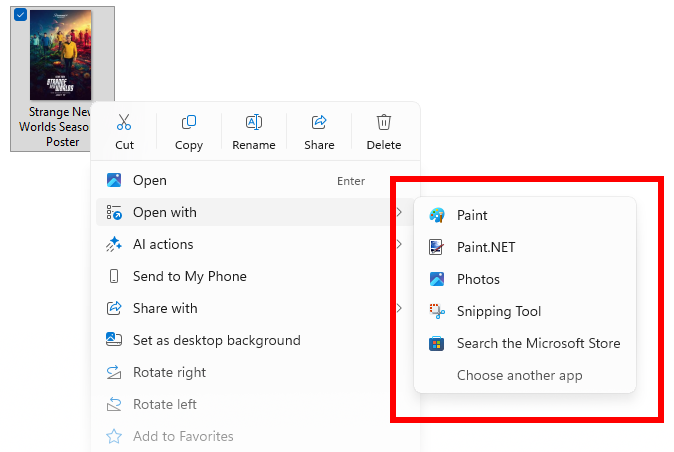Click the Delete trash can icon
674x452 pixels.
[384, 123]
